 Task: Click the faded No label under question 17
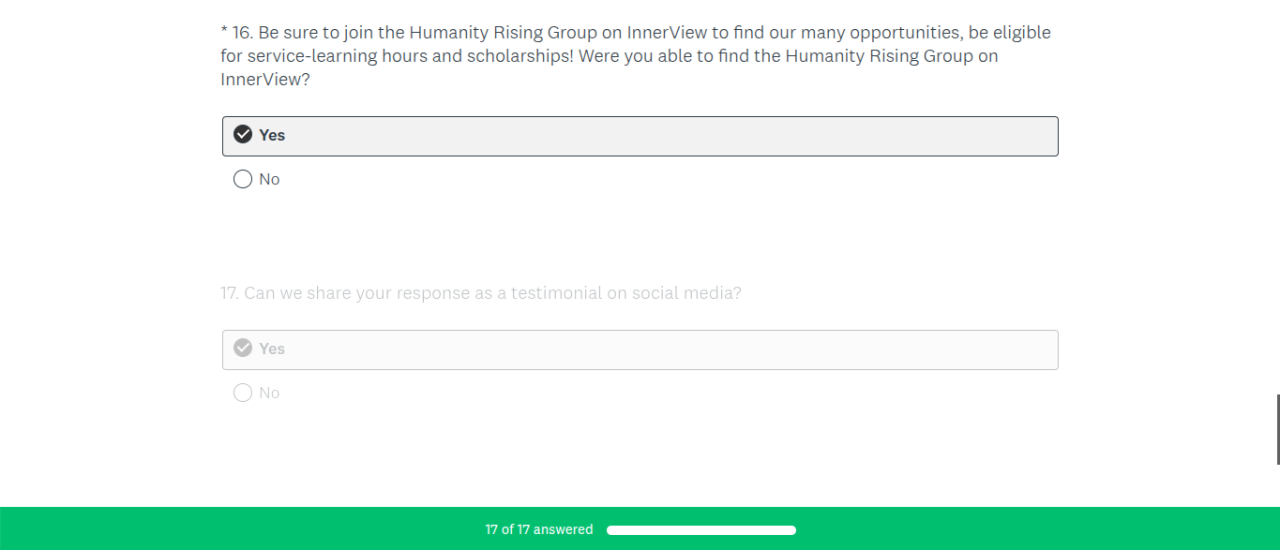[x=269, y=393]
